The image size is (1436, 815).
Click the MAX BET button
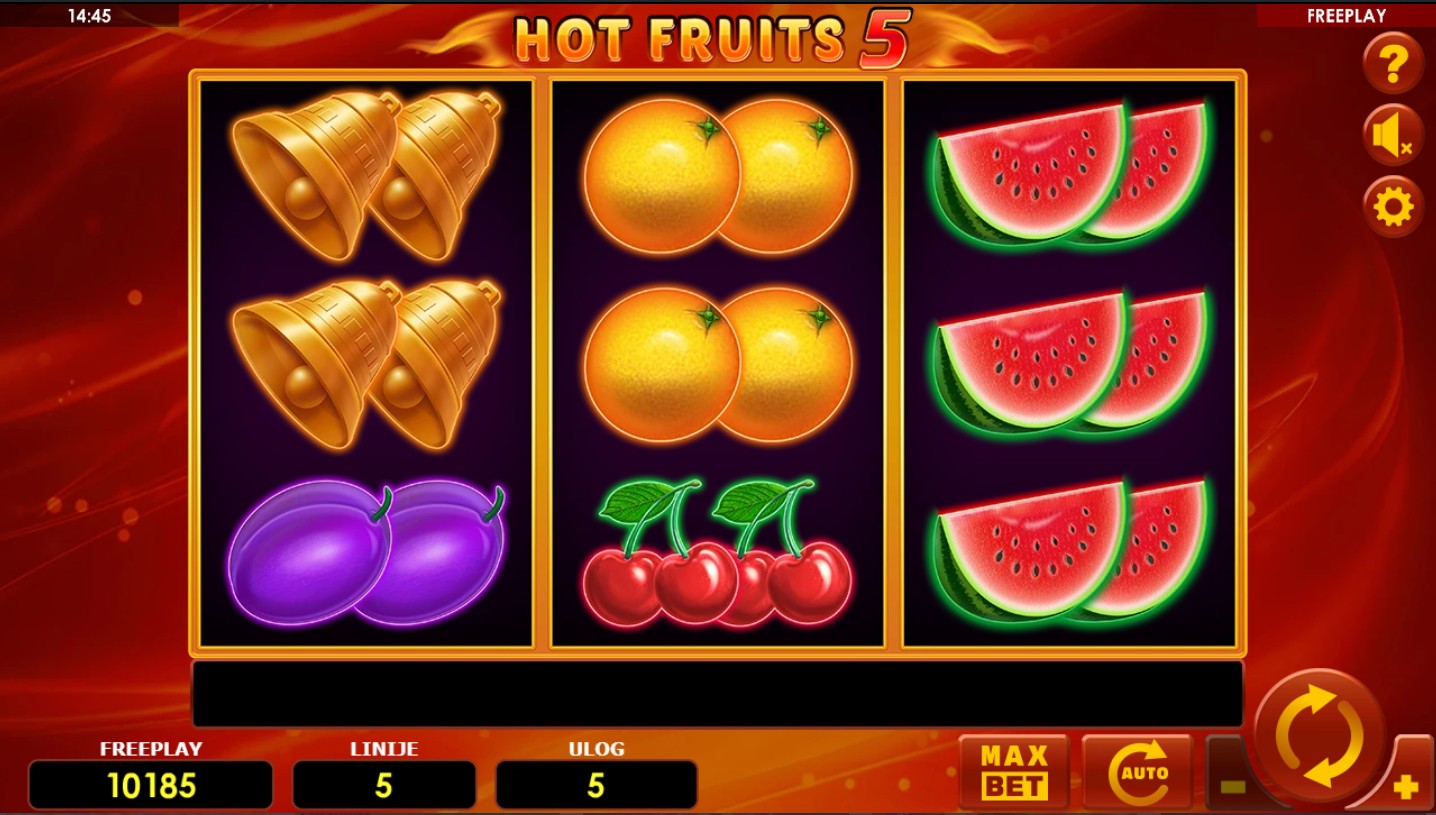1014,772
